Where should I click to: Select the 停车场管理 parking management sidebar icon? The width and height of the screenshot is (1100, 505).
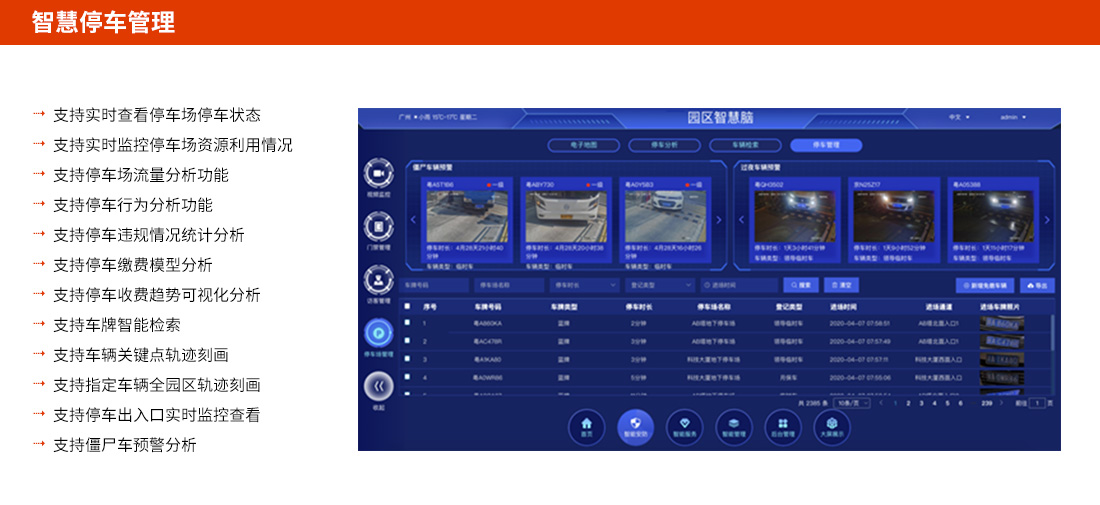378,333
